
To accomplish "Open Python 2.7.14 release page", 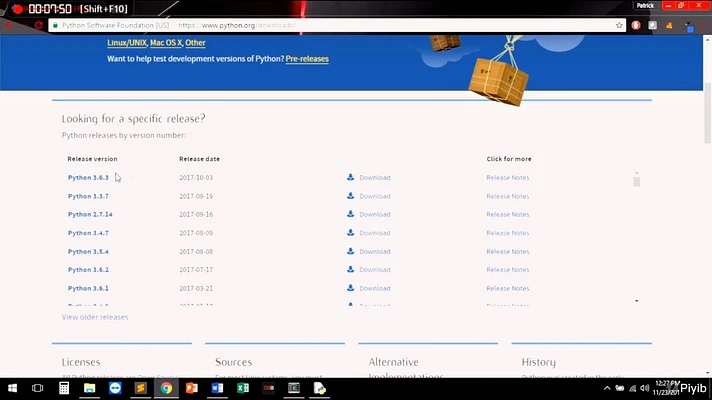I will coord(90,214).
